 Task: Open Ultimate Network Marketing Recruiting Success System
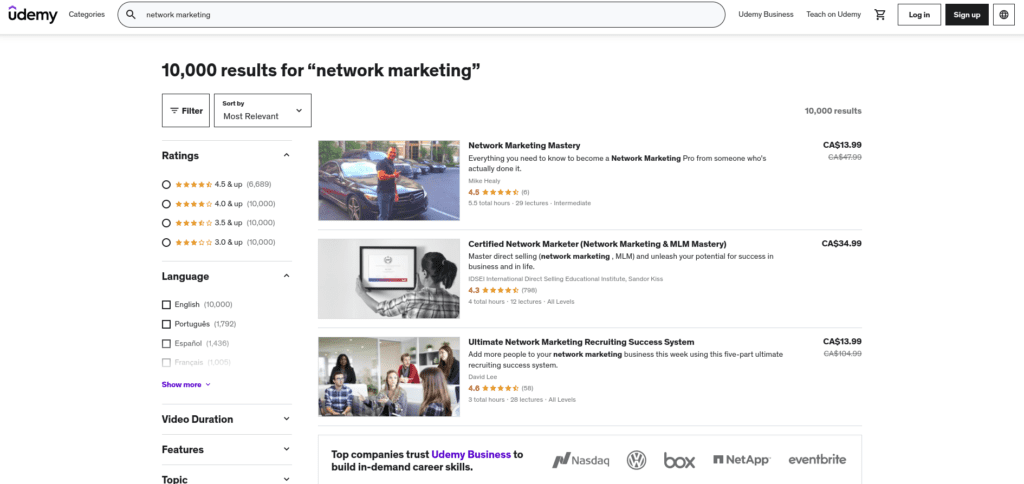click(x=581, y=342)
